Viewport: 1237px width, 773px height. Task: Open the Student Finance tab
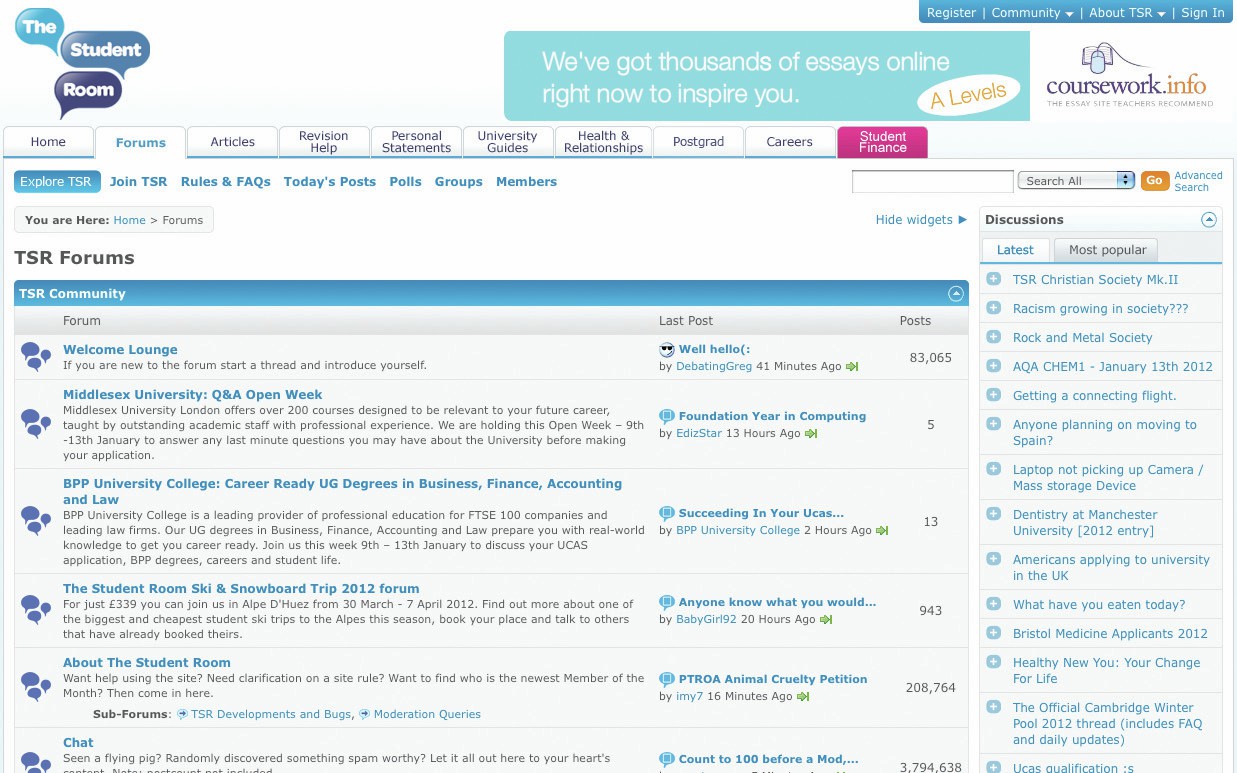(x=883, y=142)
